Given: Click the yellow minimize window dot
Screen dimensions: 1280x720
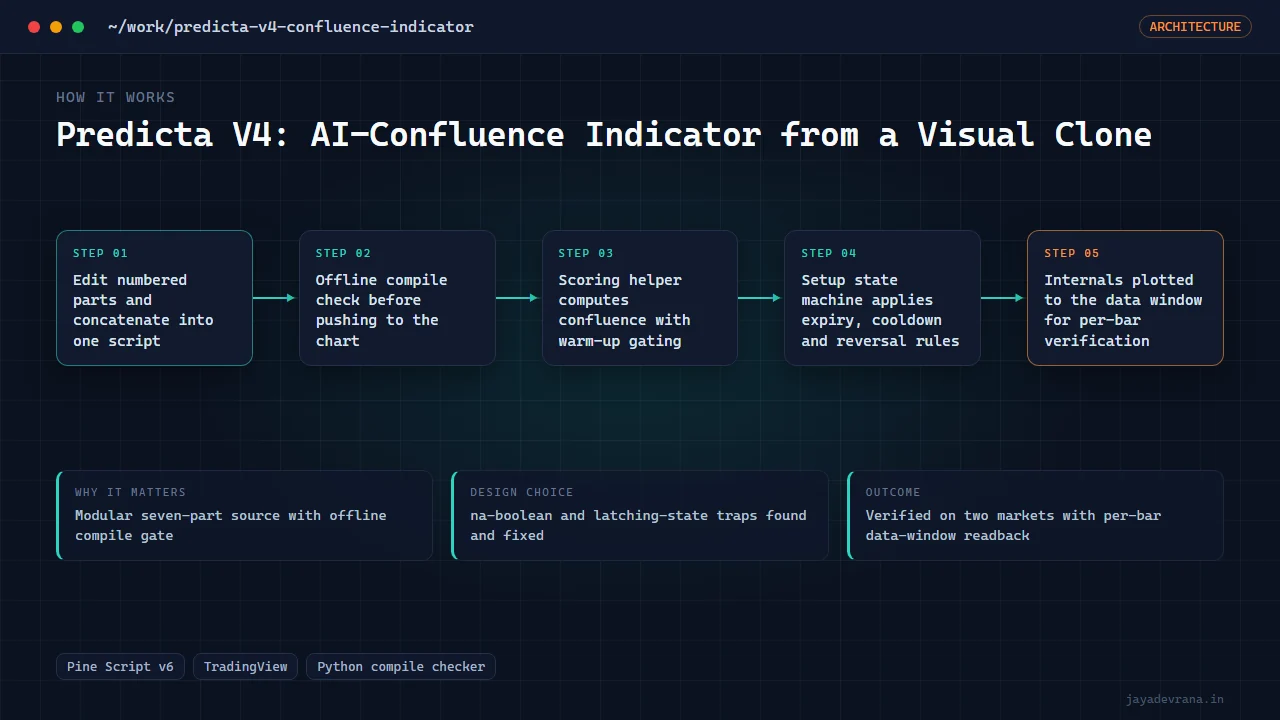Looking at the screenshot, I should pyautogui.click(x=56, y=27).
